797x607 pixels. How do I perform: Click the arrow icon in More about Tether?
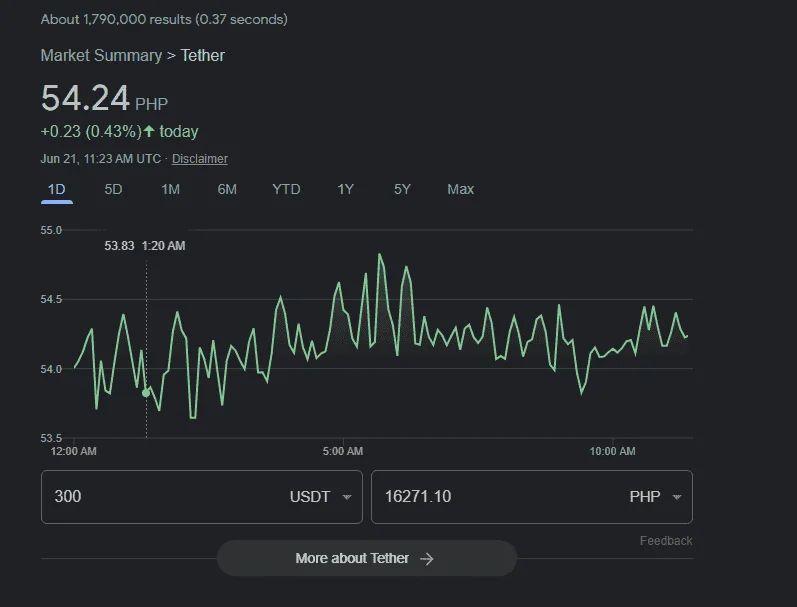click(x=426, y=559)
